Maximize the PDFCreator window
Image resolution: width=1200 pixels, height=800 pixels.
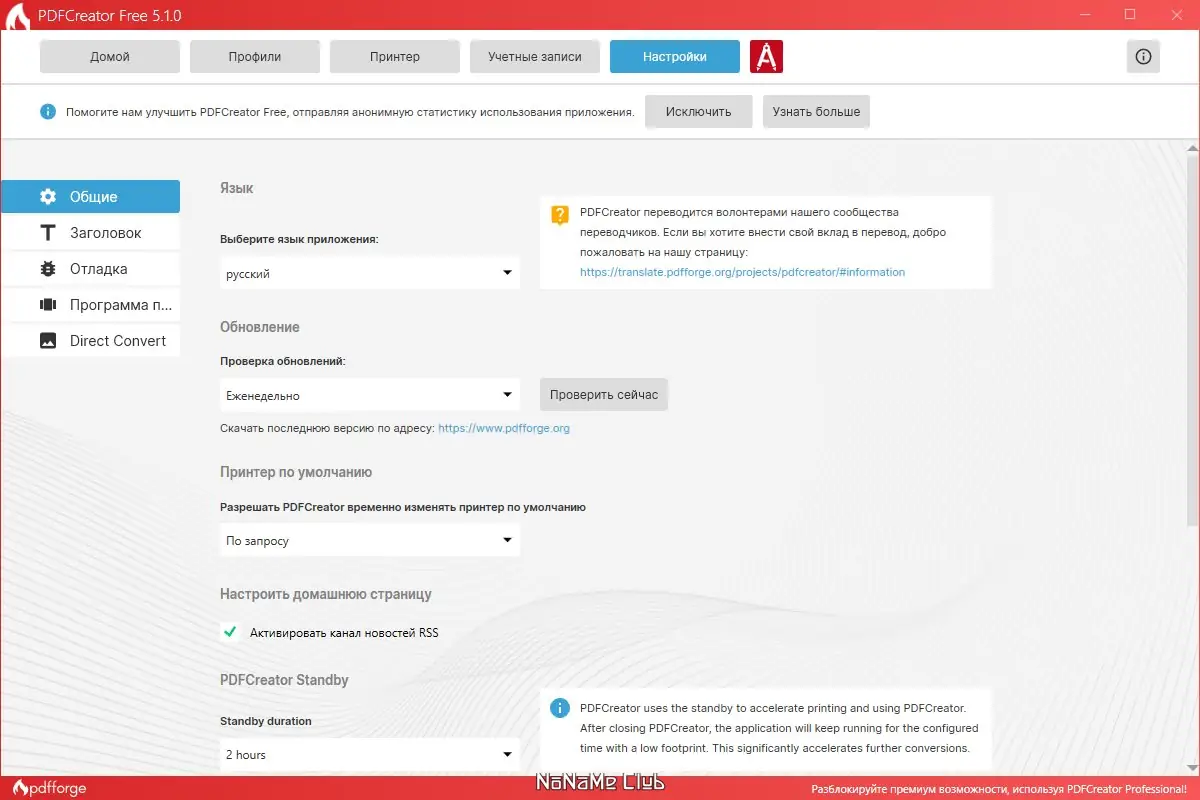pyautogui.click(x=1130, y=15)
